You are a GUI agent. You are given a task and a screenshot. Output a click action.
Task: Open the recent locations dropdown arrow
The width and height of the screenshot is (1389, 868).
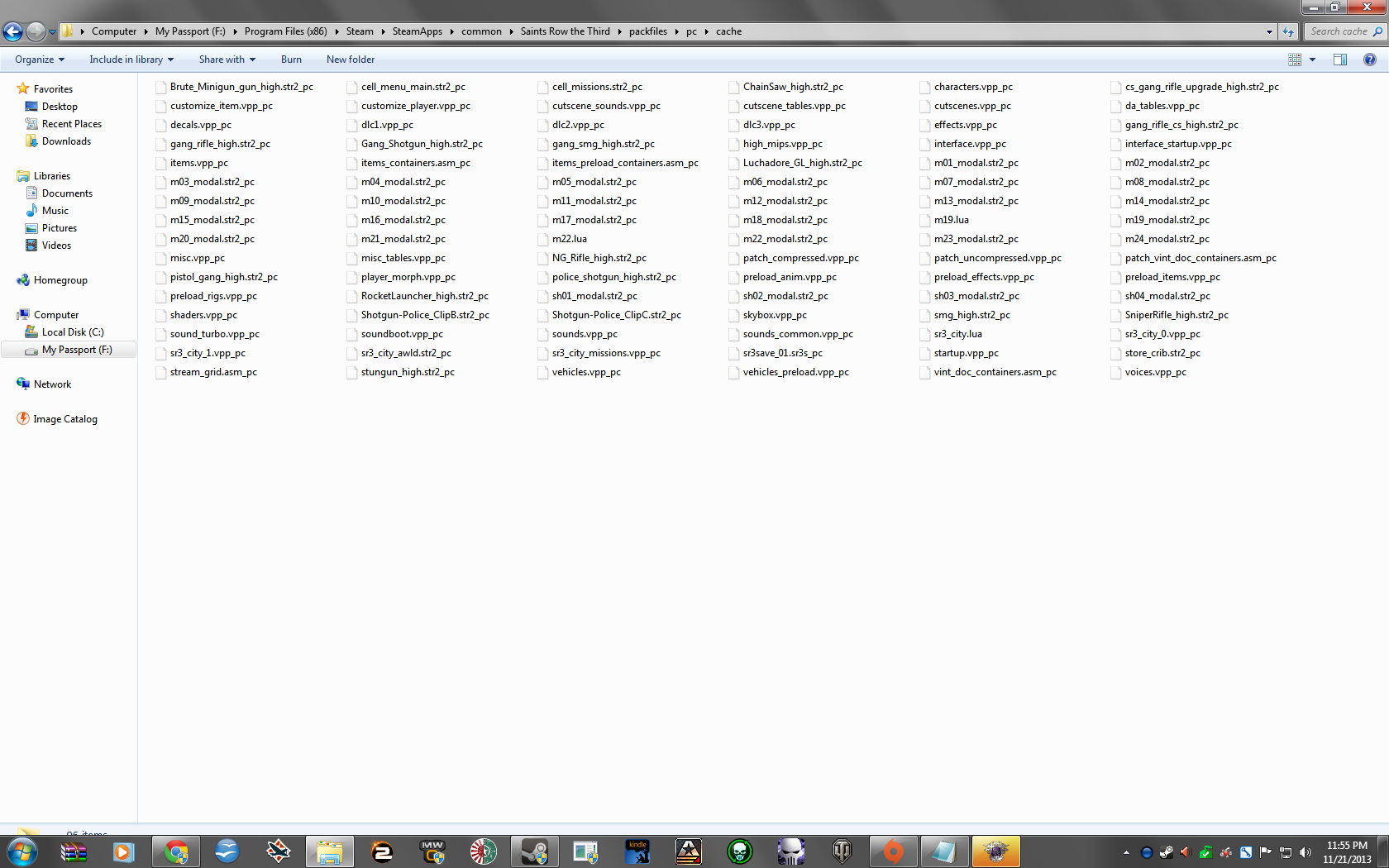click(x=52, y=32)
